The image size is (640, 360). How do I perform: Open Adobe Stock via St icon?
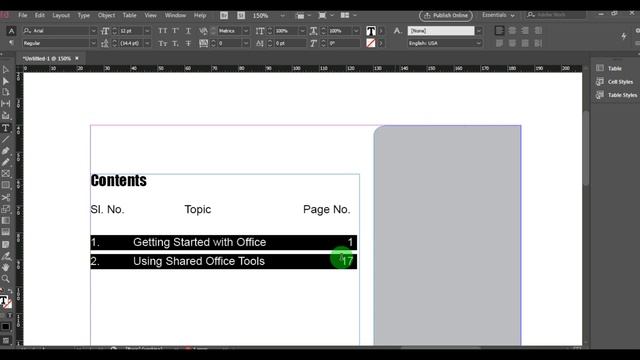(241, 16)
